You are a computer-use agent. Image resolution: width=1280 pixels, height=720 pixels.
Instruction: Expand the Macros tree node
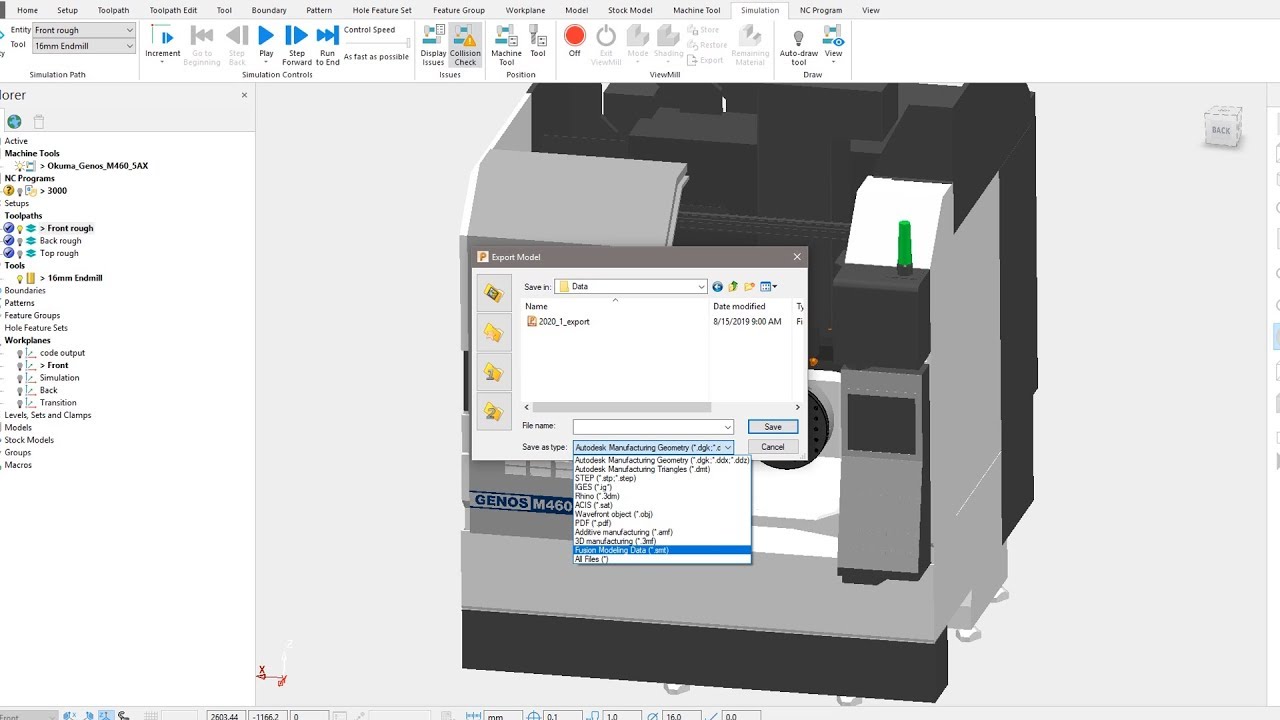[18, 465]
